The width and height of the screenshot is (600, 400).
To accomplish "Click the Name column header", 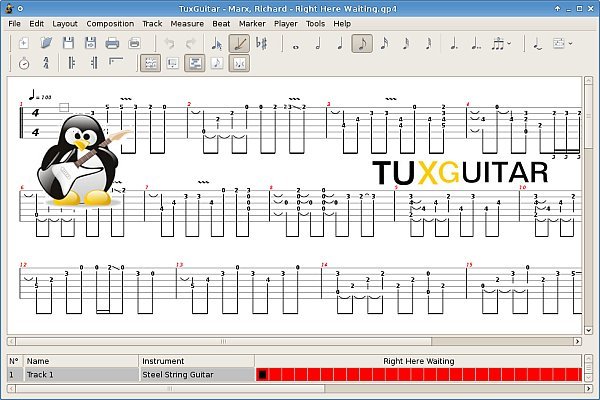I will click(x=81, y=361).
